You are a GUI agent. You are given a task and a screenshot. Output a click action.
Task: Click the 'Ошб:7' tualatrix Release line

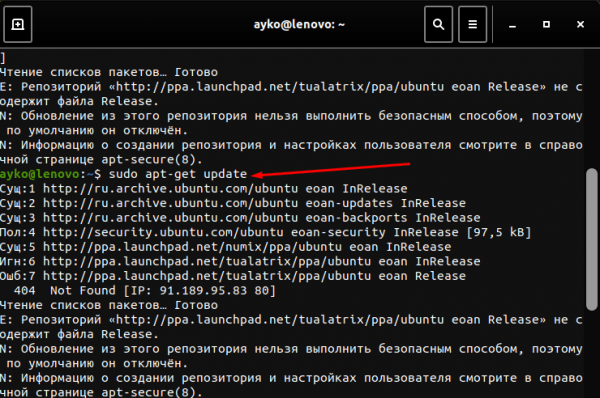(233, 276)
